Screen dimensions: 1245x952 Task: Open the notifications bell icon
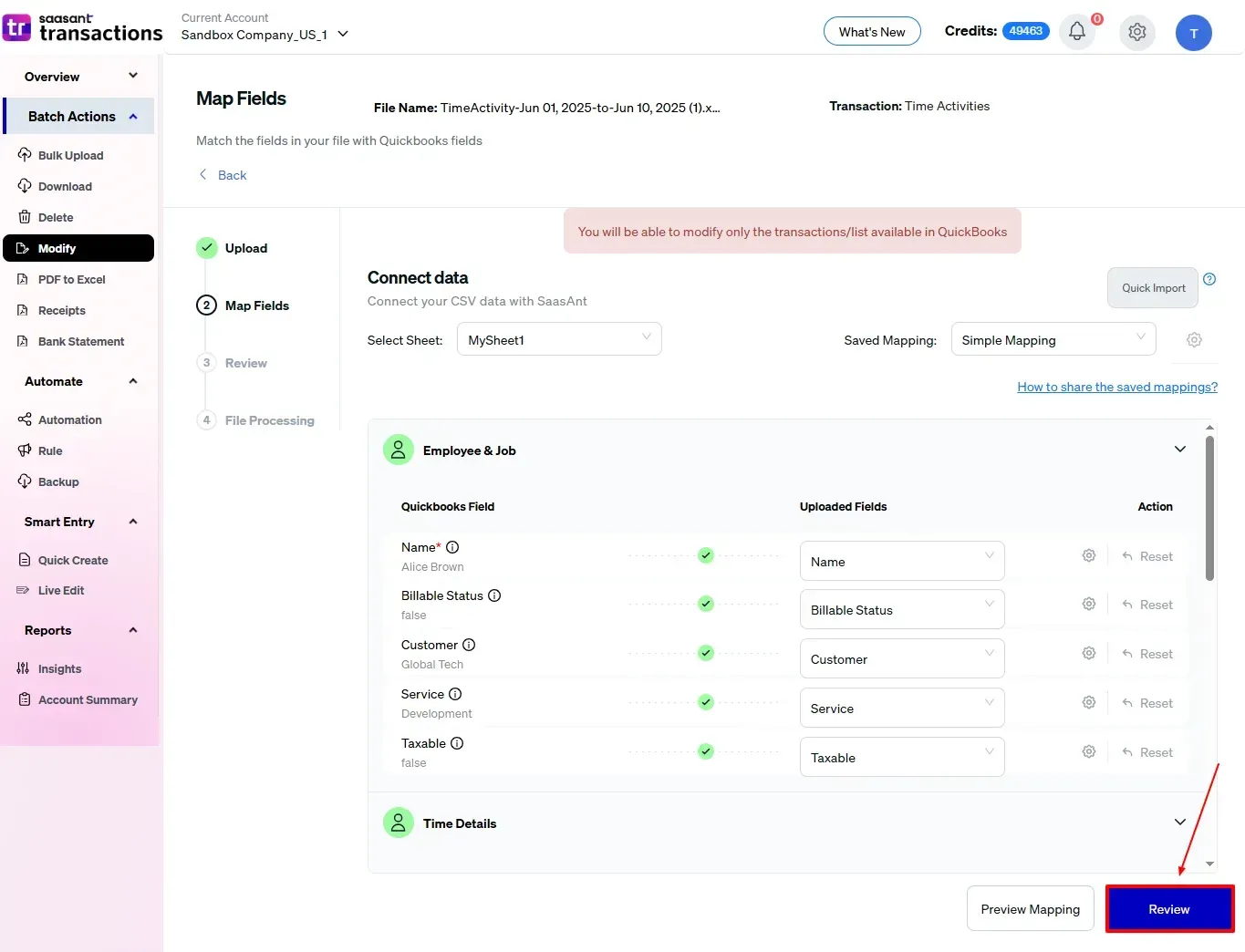(x=1077, y=32)
